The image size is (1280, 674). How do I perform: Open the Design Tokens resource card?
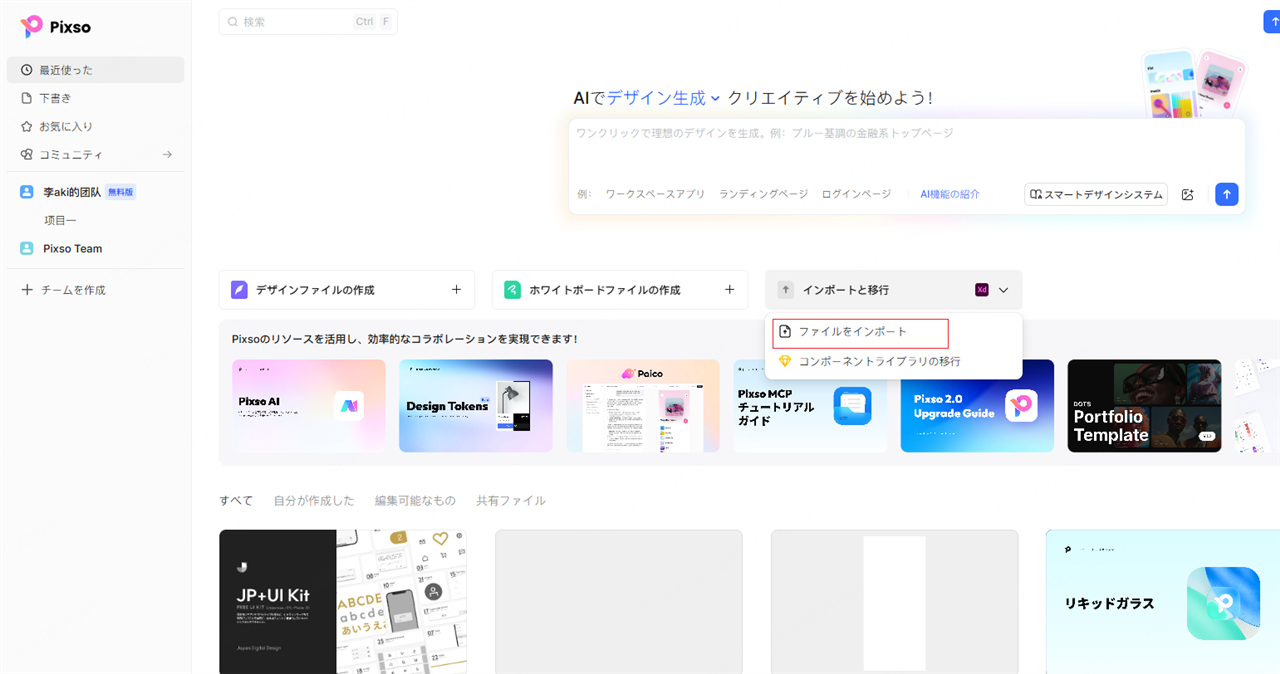476,406
